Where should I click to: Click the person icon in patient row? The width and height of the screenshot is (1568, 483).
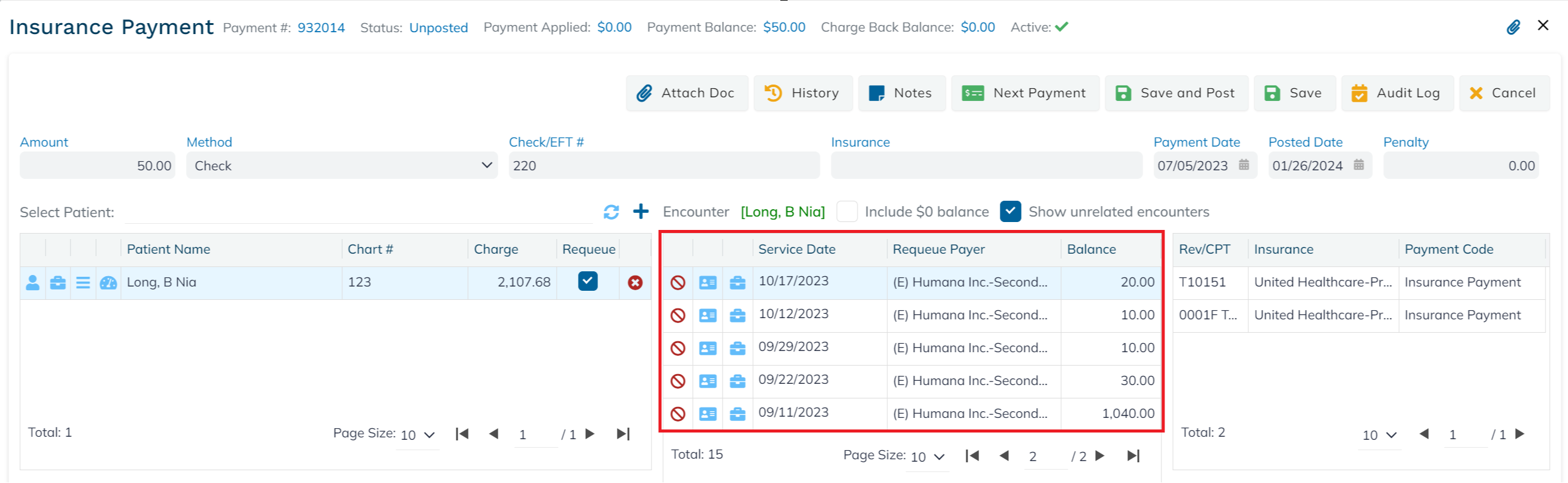(x=33, y=283)
